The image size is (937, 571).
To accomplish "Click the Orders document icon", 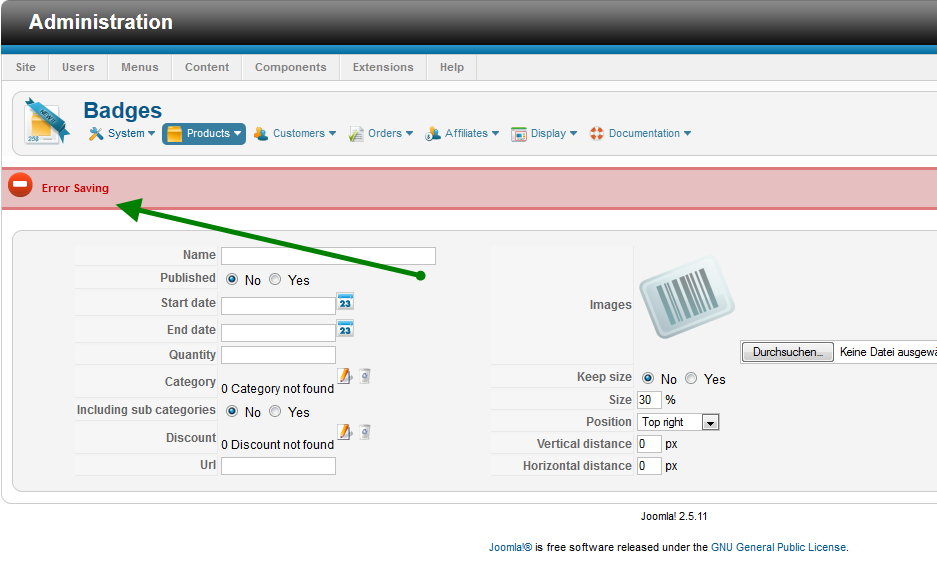I will [356, 134].
